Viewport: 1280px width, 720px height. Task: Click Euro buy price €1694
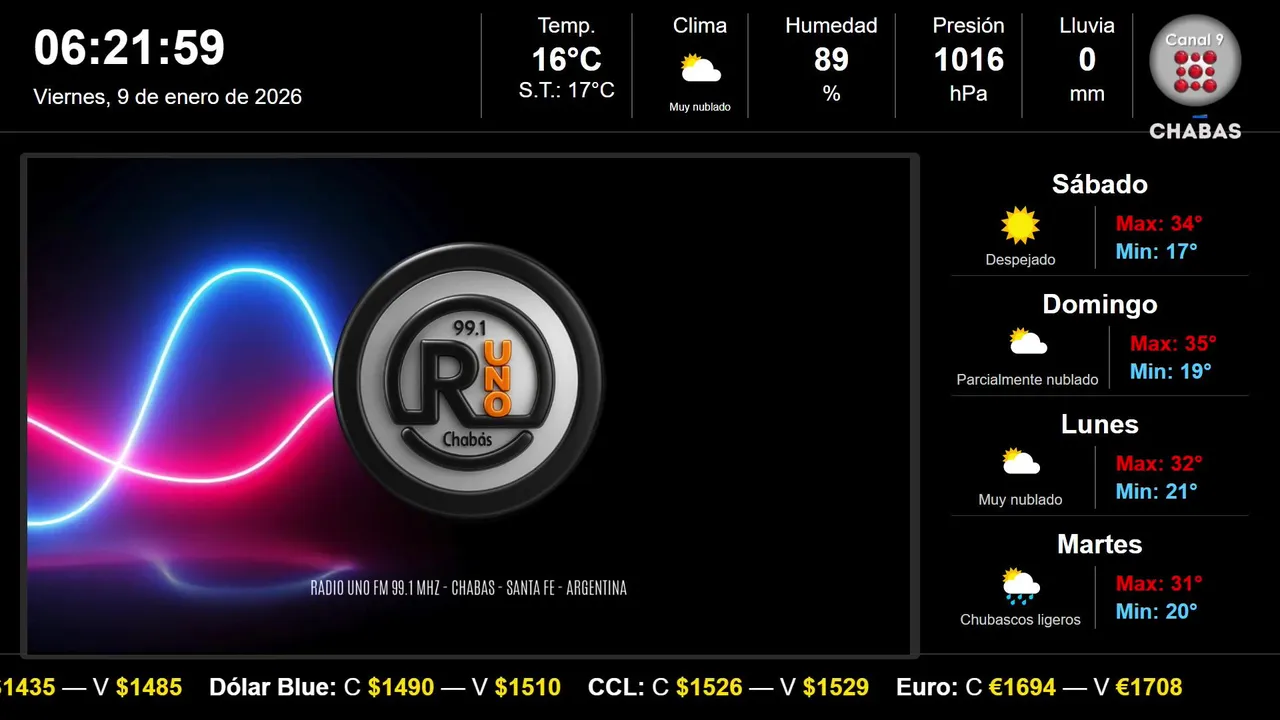1022,687
